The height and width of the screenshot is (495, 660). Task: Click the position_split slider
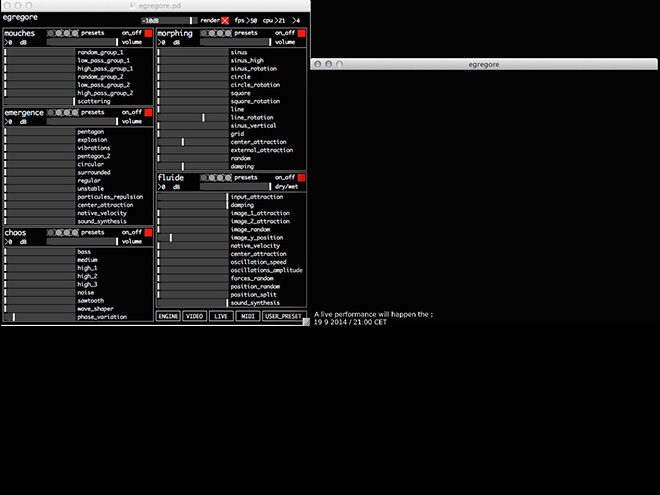[x=193, y=295]
